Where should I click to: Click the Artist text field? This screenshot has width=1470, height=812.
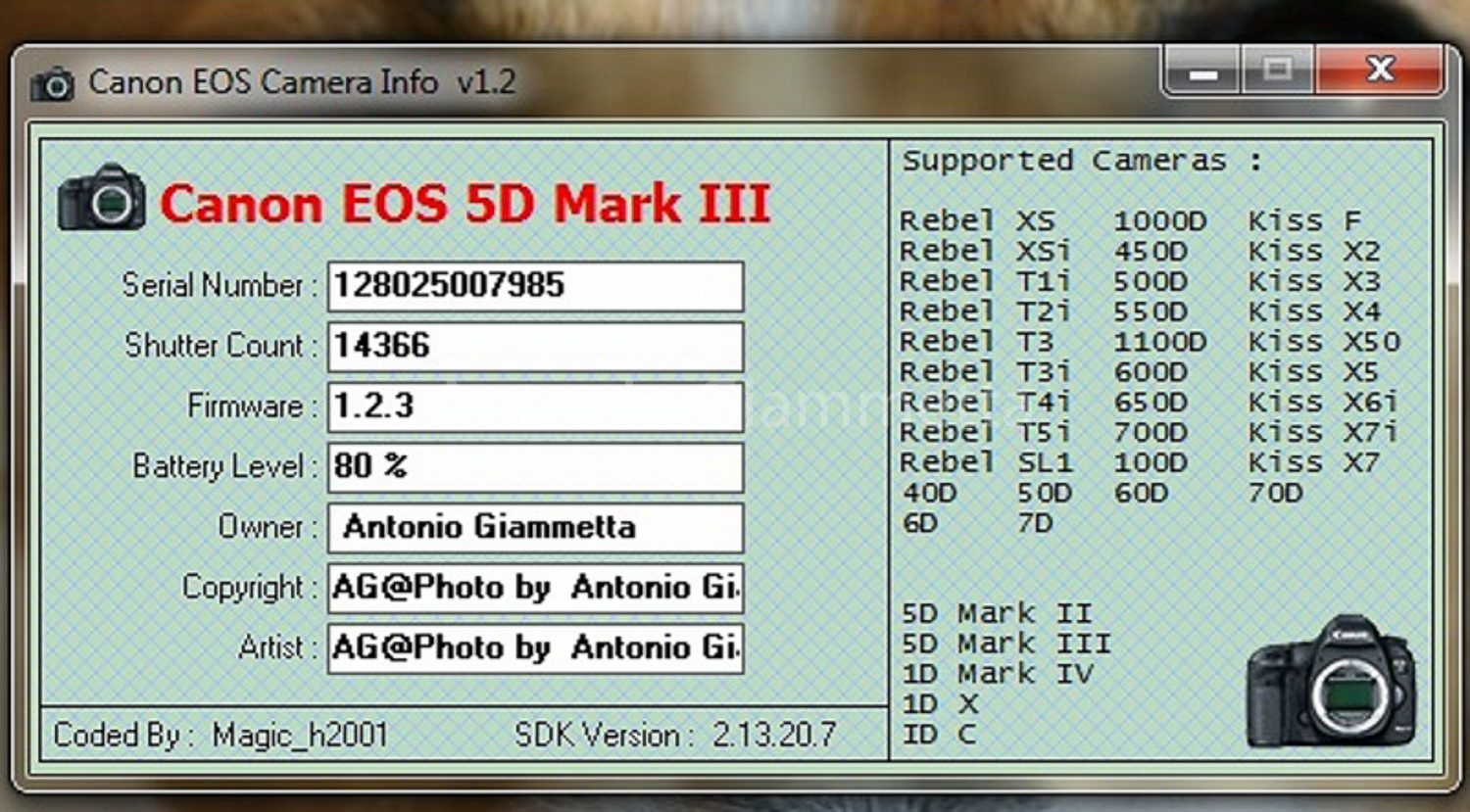(534, 647)
